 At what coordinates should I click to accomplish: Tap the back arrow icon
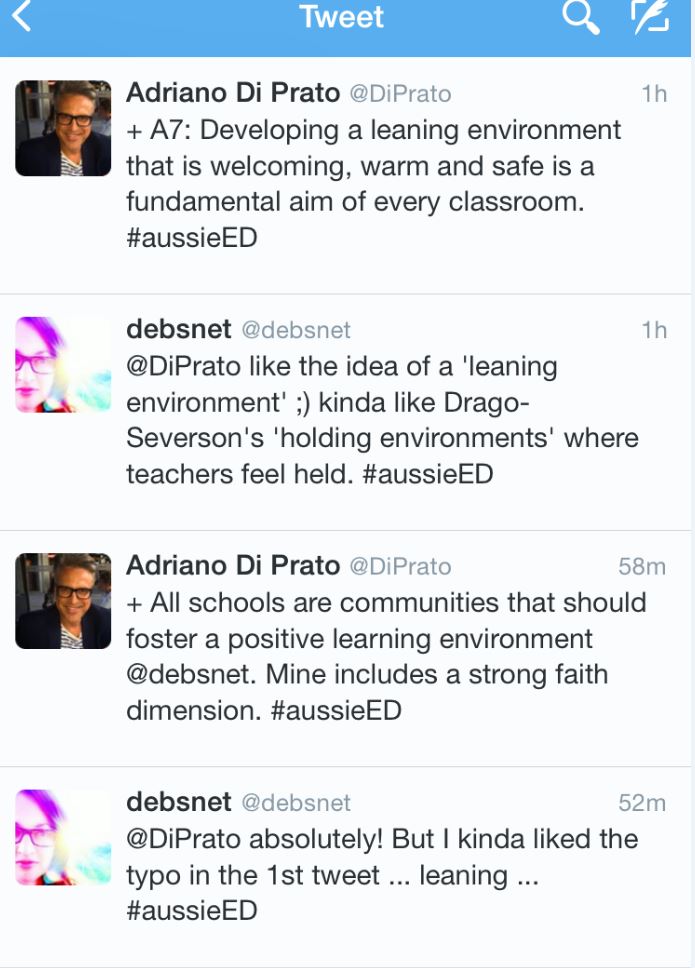coord(22,17)
